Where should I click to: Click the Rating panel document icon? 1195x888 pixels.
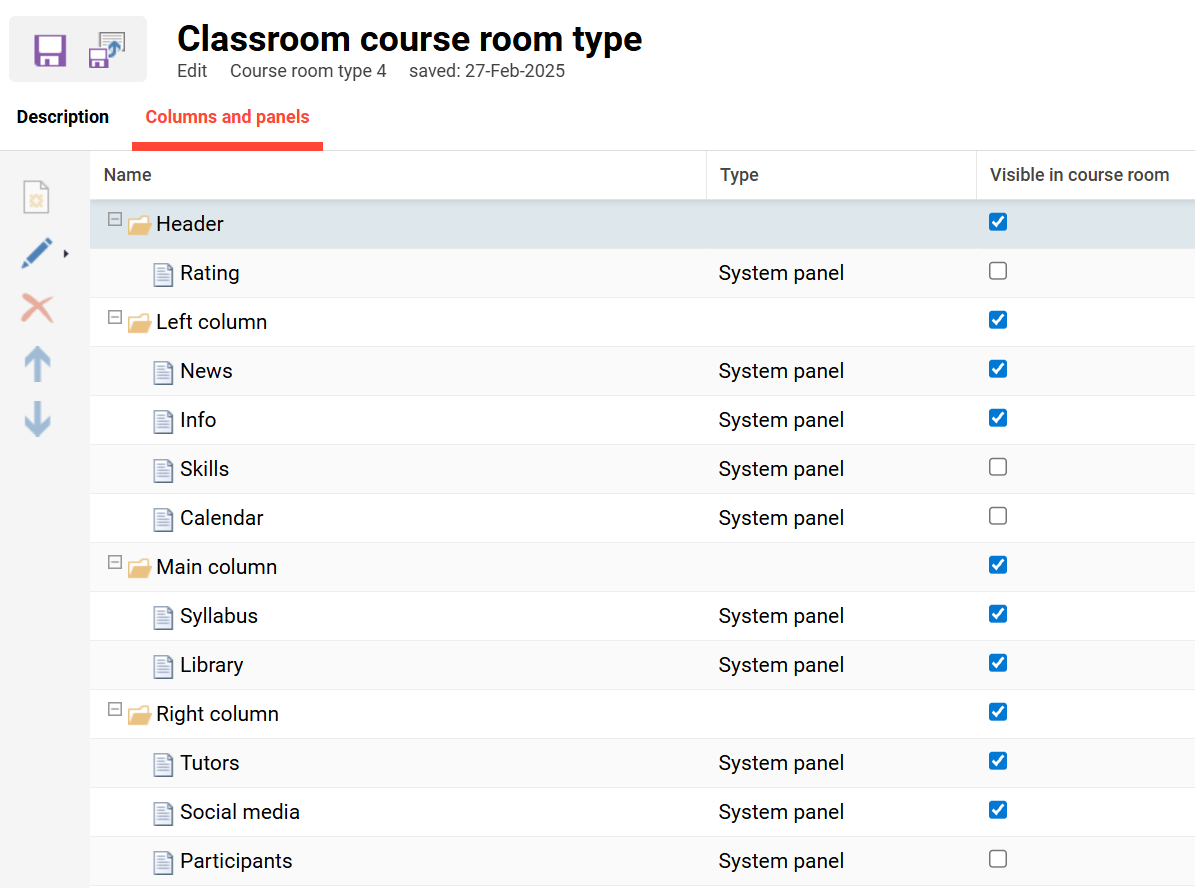(x=163, y=272)
